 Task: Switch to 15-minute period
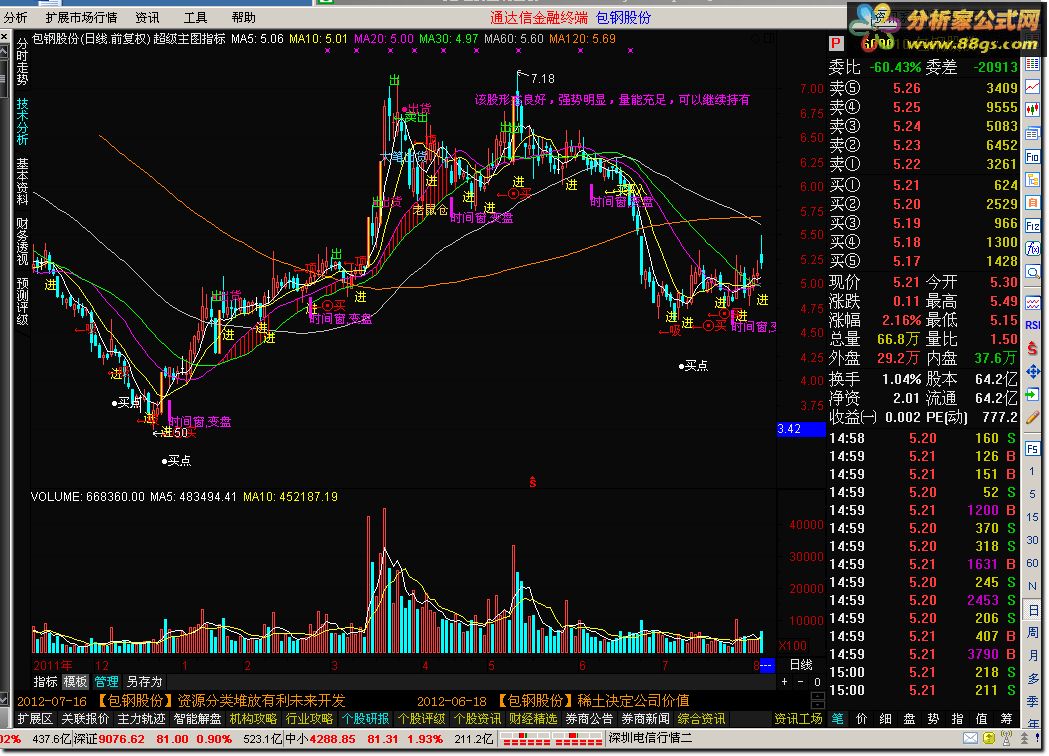point(1032,517)
